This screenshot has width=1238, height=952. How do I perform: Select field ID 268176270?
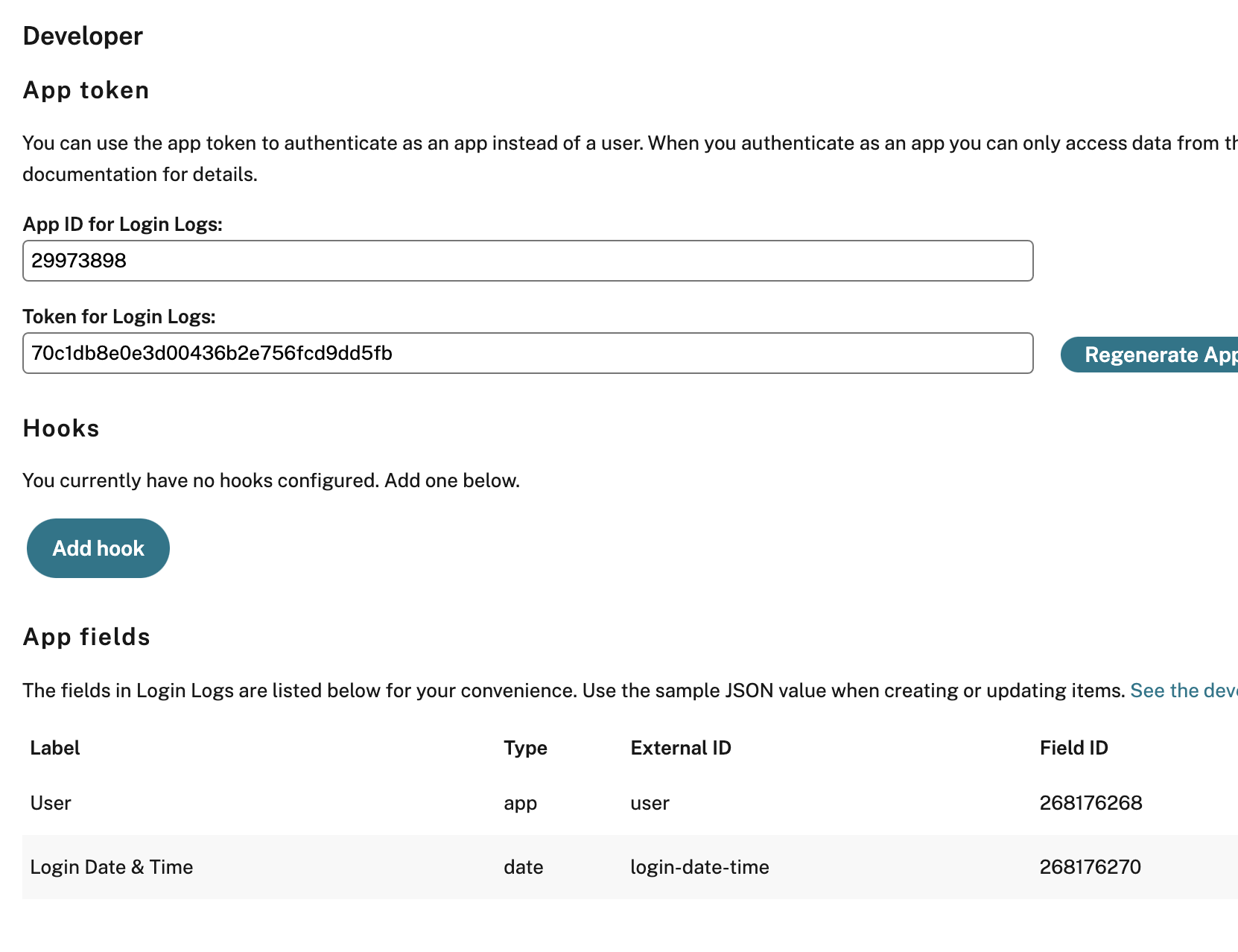click(x=1090, y=867)
